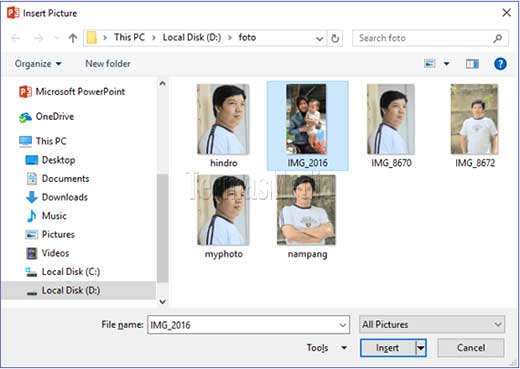This screenshot has width=520, height=369.
Task: Select Microsoft PowerPoint in navigation pane
Action: pyautogui.click(x=72, y=92)
